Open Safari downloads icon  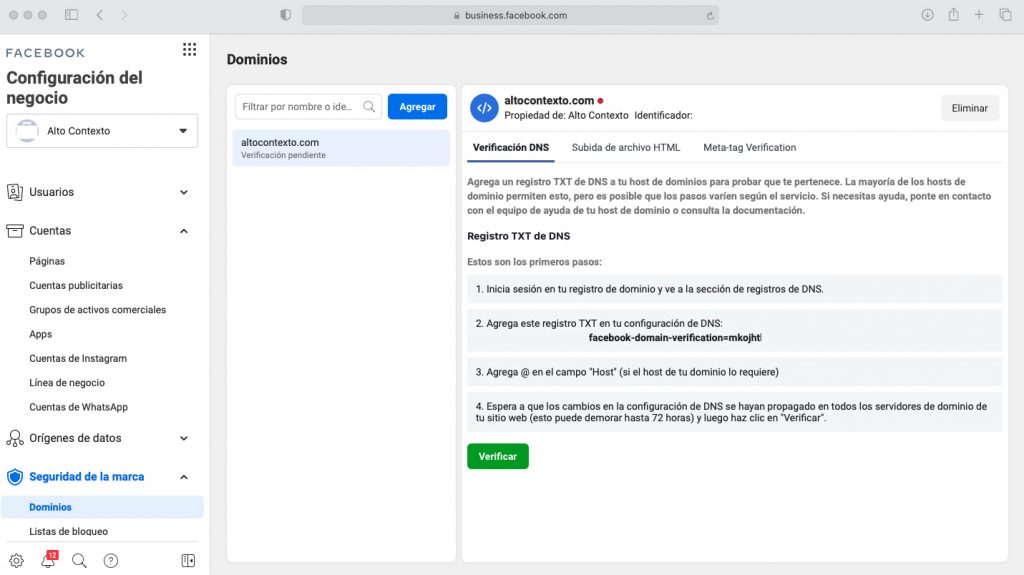coord(927,15)
